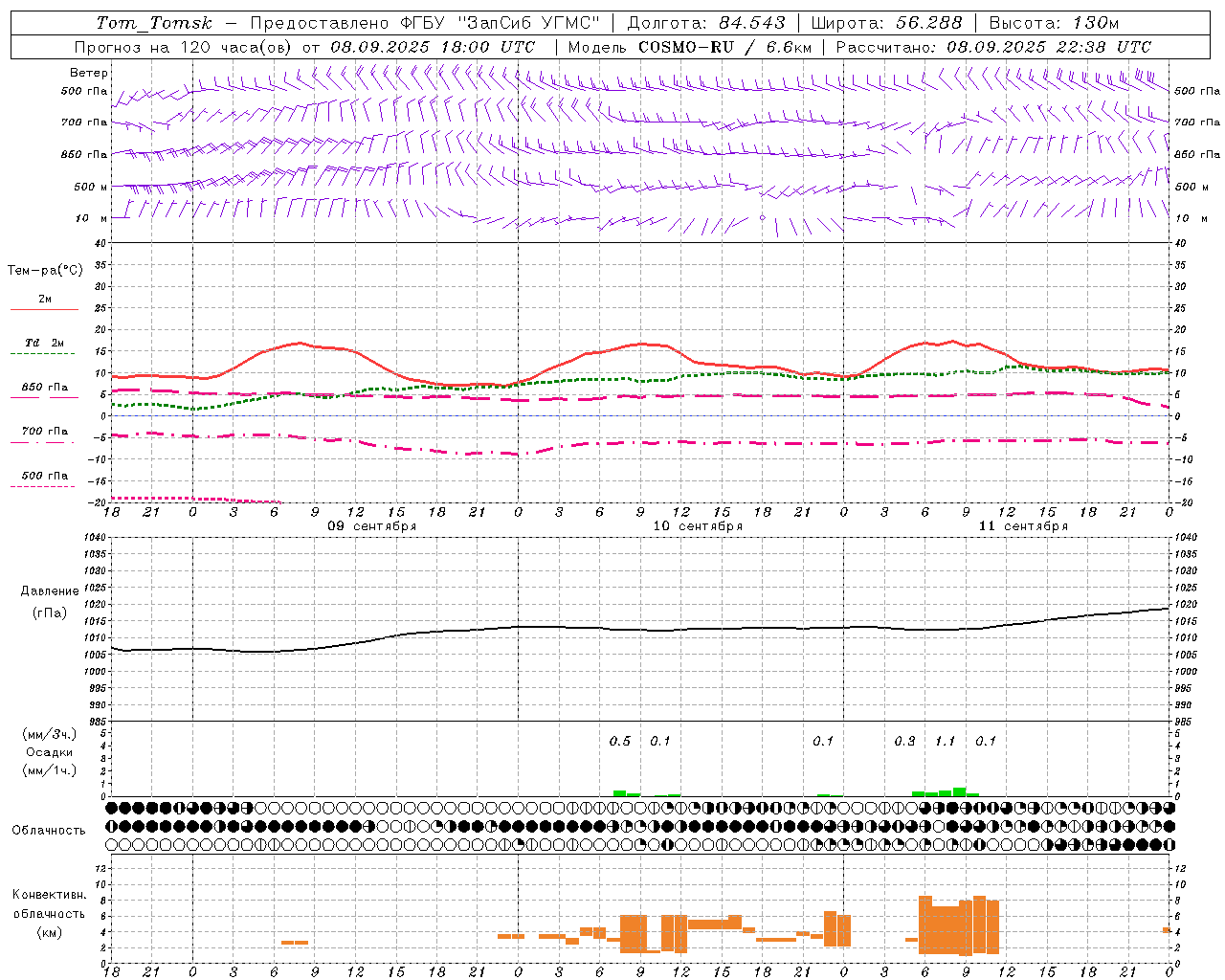Click the elevation value "Высота: 130м"
The height and width of the screenshot is (980, 1225).
pyautogui.click(x=1053, y=23)
